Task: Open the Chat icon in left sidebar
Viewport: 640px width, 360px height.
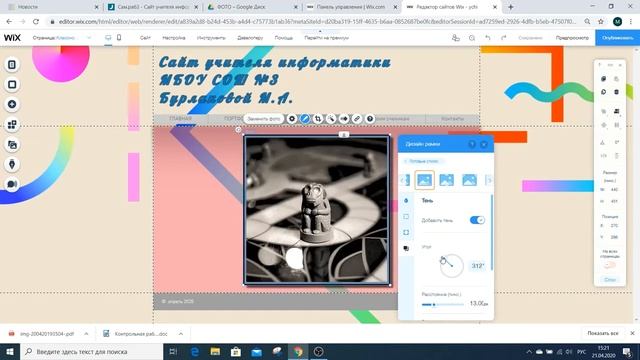Action: pyautogui.click(x=12, y=184)
